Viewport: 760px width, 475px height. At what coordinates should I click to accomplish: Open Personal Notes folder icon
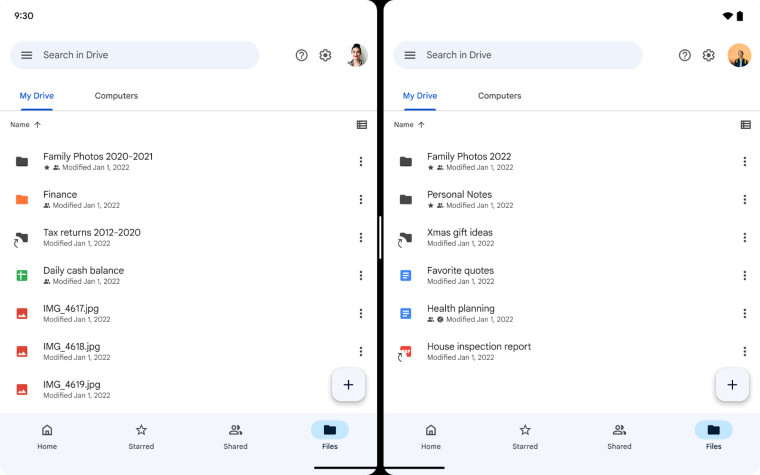406,199
